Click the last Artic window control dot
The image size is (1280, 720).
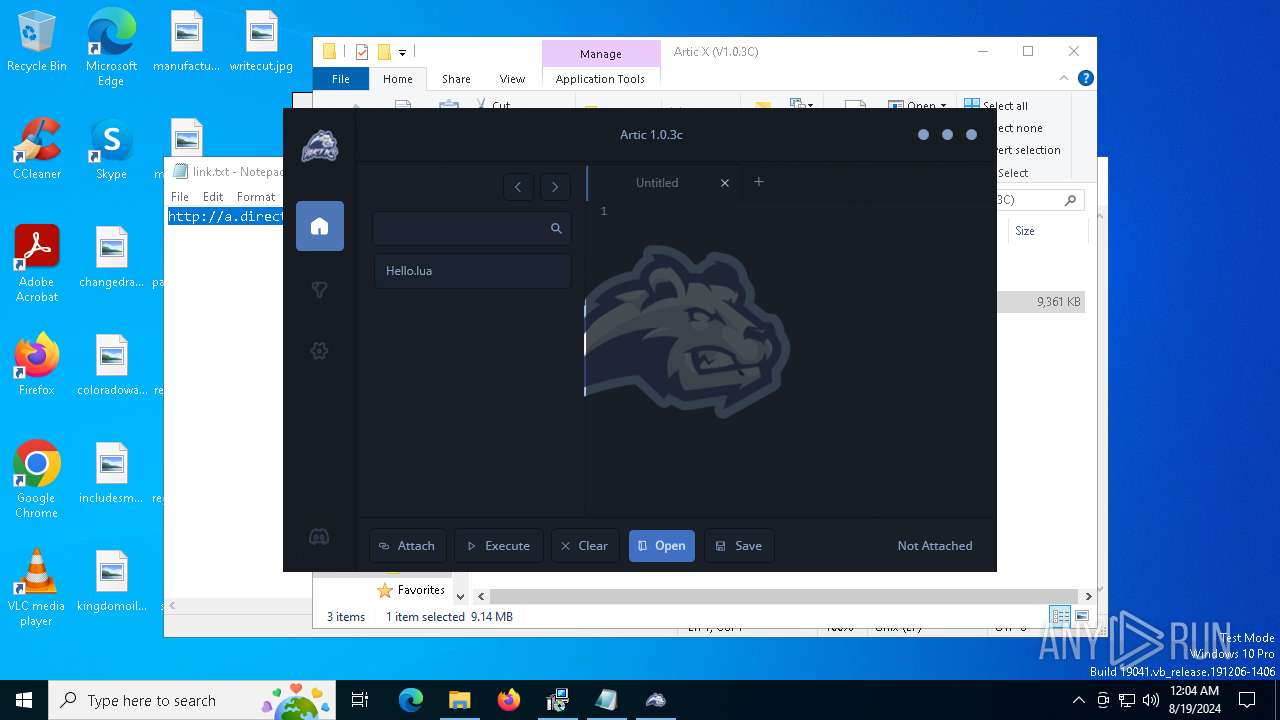tap(971, 135)
